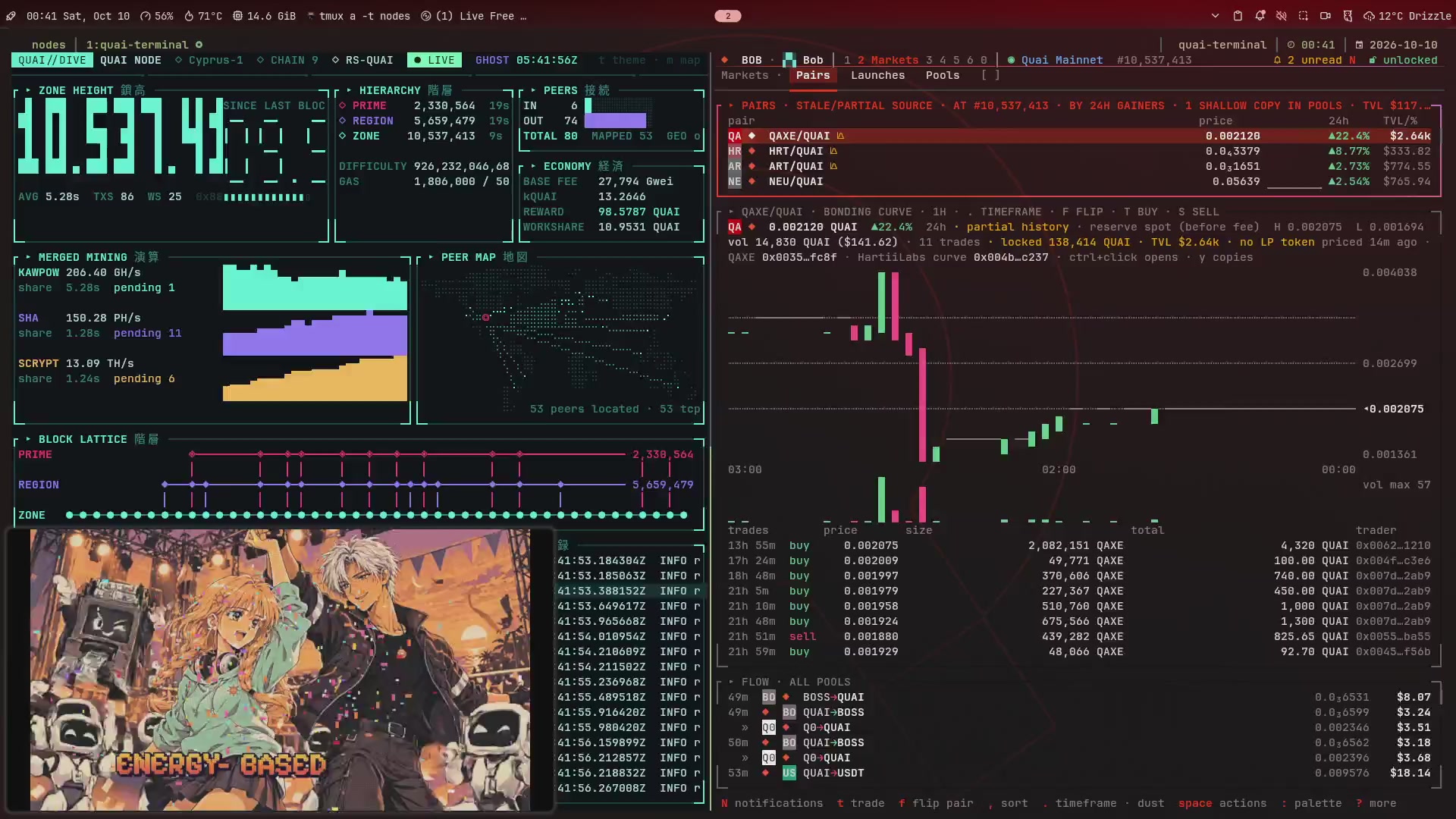Click the block progress bar under zone height
This screenshot has width=1456, height=819.
point(266,197)
